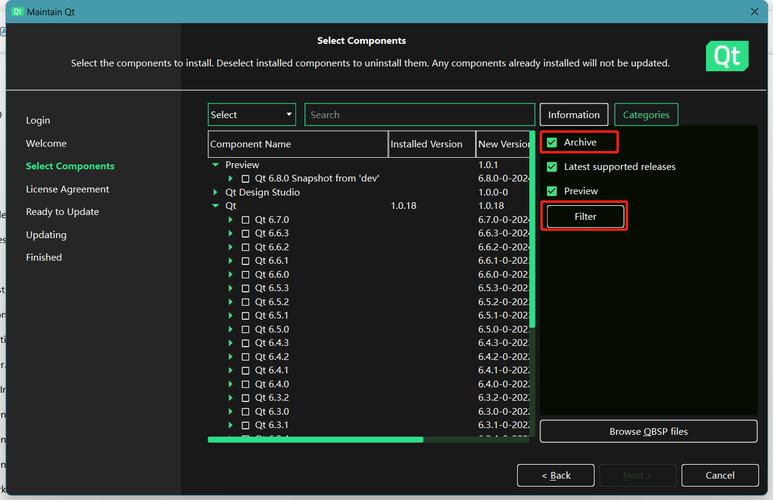Switch to the Categories tab

(x=646, y=114)
